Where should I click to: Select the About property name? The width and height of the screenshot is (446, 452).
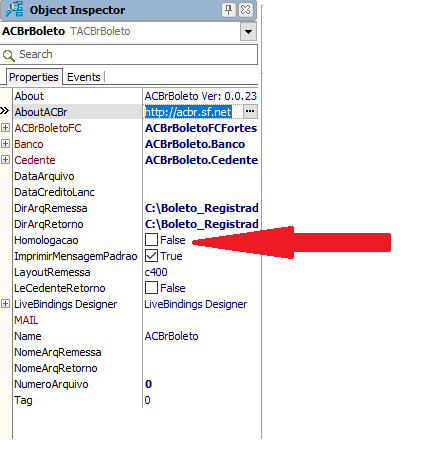click(x=29, y=96)
